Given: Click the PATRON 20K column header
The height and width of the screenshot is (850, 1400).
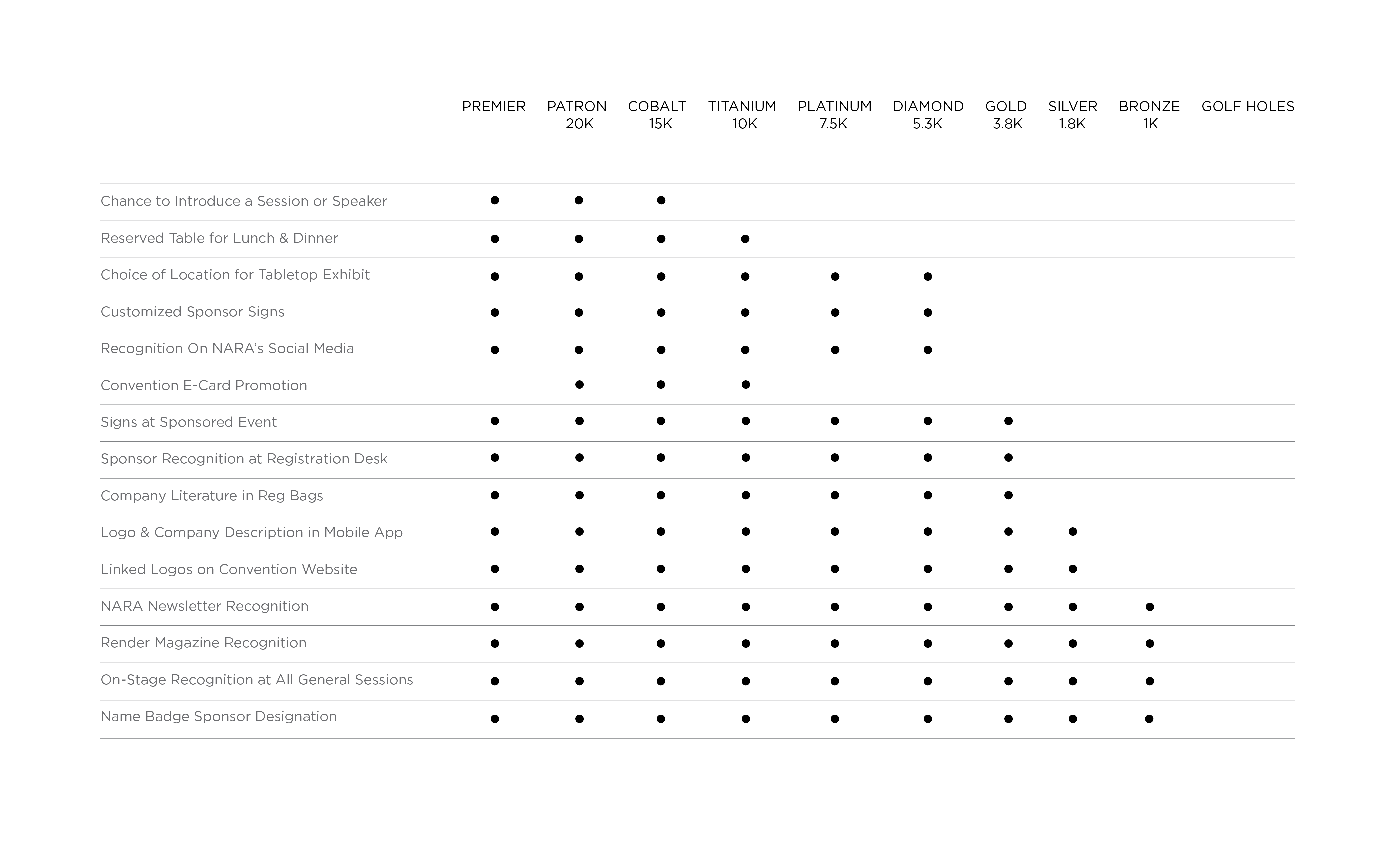Looking at the screenshot, I should (x=577, y=115).
